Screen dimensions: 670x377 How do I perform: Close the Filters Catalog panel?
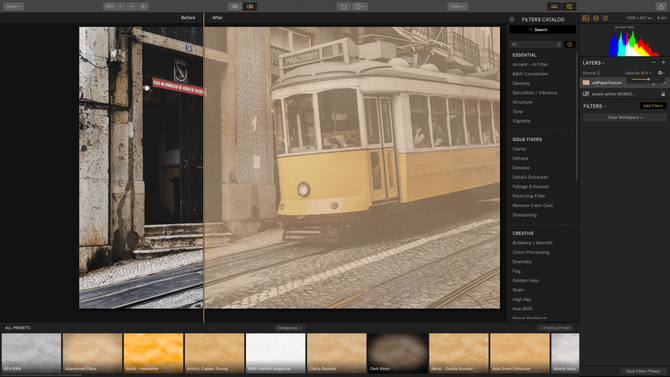[512, 19]
